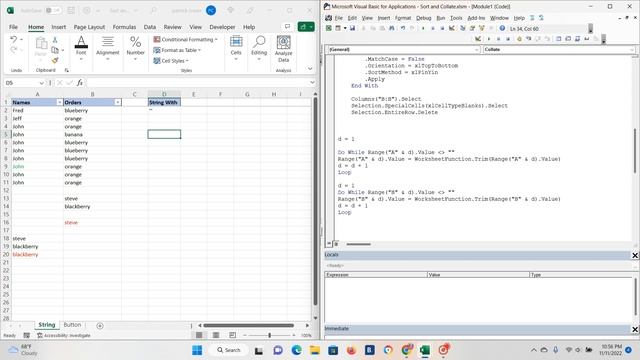Open the Tools menu in VBA editor
640x360 pixels.
point(456,18)
